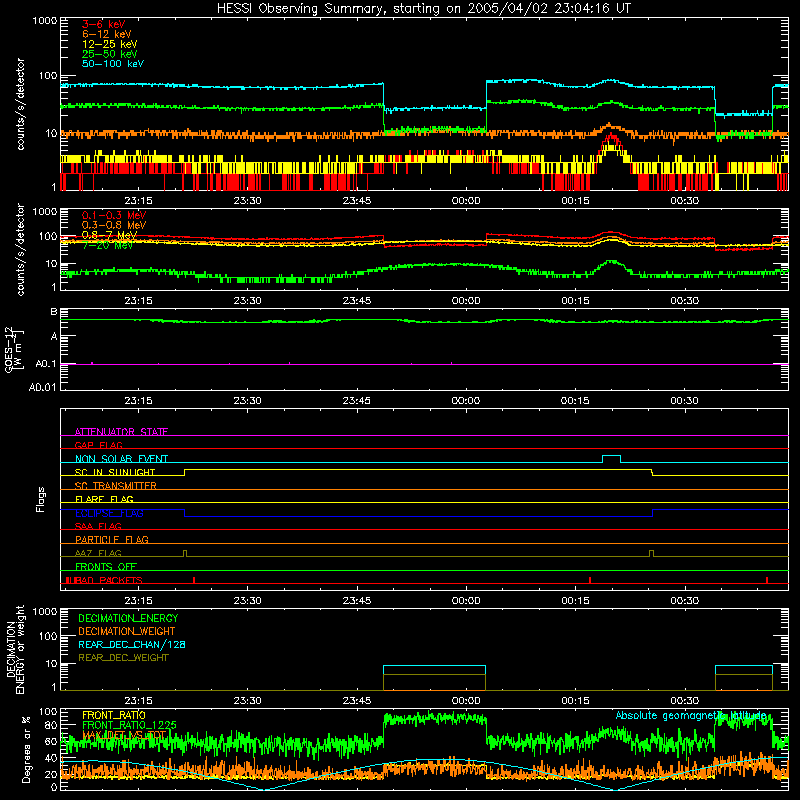800x800 pixels.
Task: Click the DECIMATION_WEIGHT legend label
Action: [127, 632]
